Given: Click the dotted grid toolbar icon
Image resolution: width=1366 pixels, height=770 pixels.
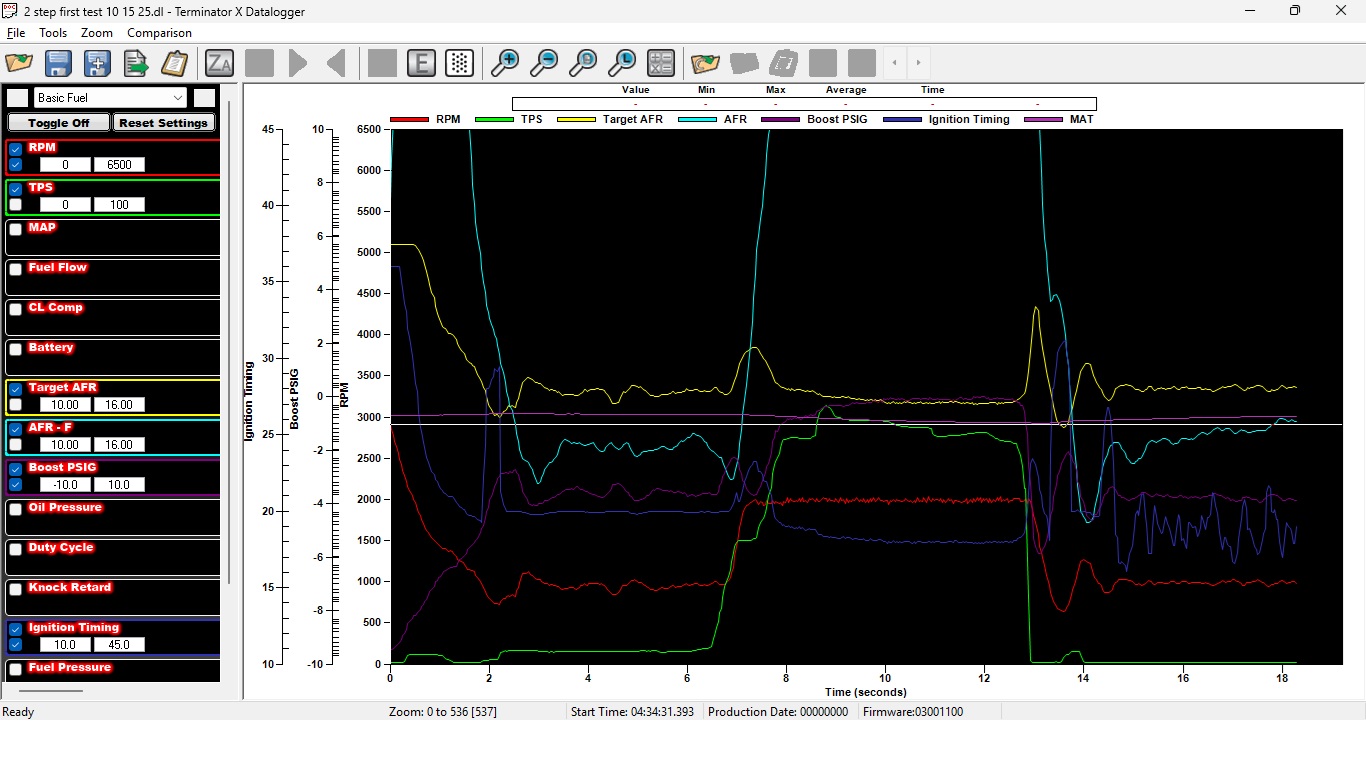Looking at the screenshot, I should pyautogui.click(x=459, y=63).
